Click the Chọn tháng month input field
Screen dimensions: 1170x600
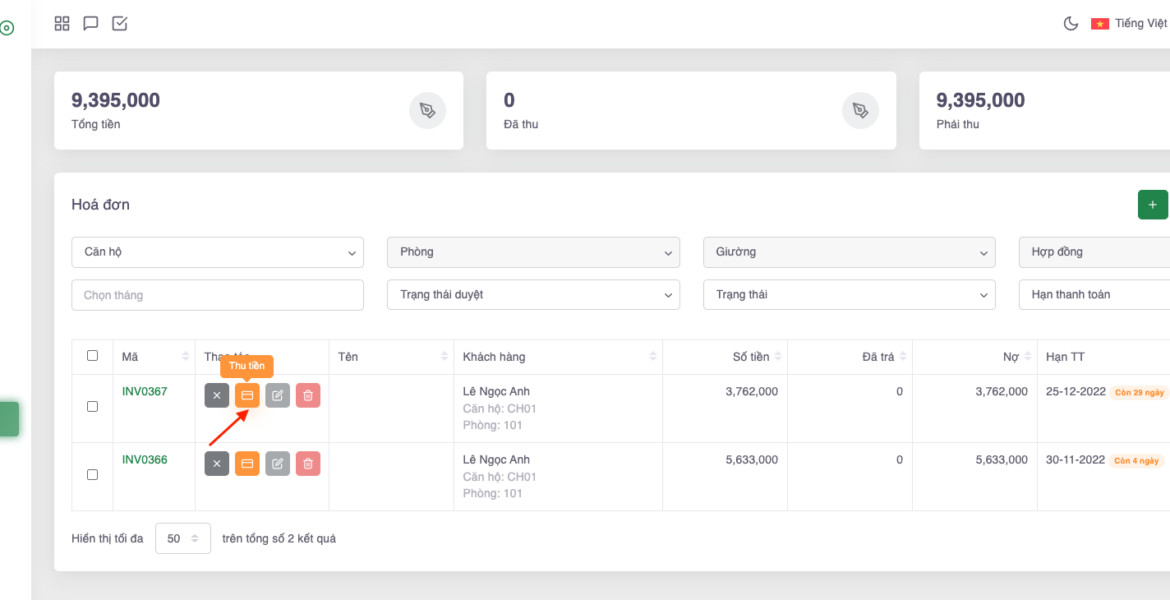(x=217, y=295)
